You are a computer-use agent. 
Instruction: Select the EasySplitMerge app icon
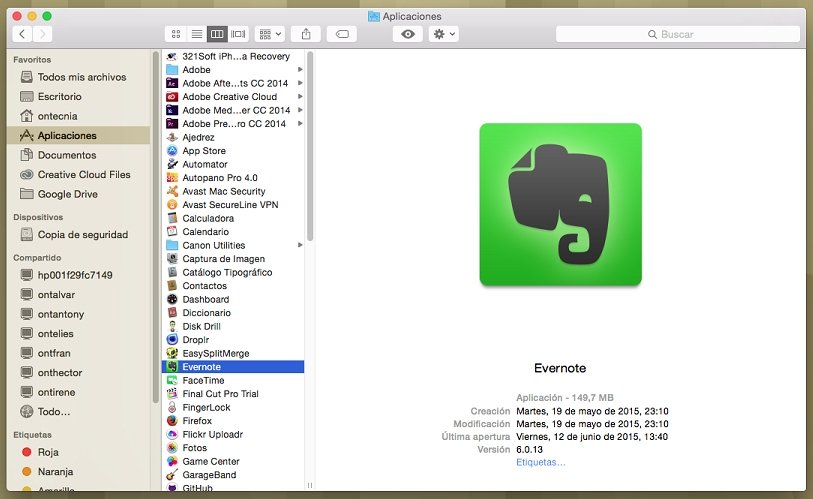click(x=172, y=353)
